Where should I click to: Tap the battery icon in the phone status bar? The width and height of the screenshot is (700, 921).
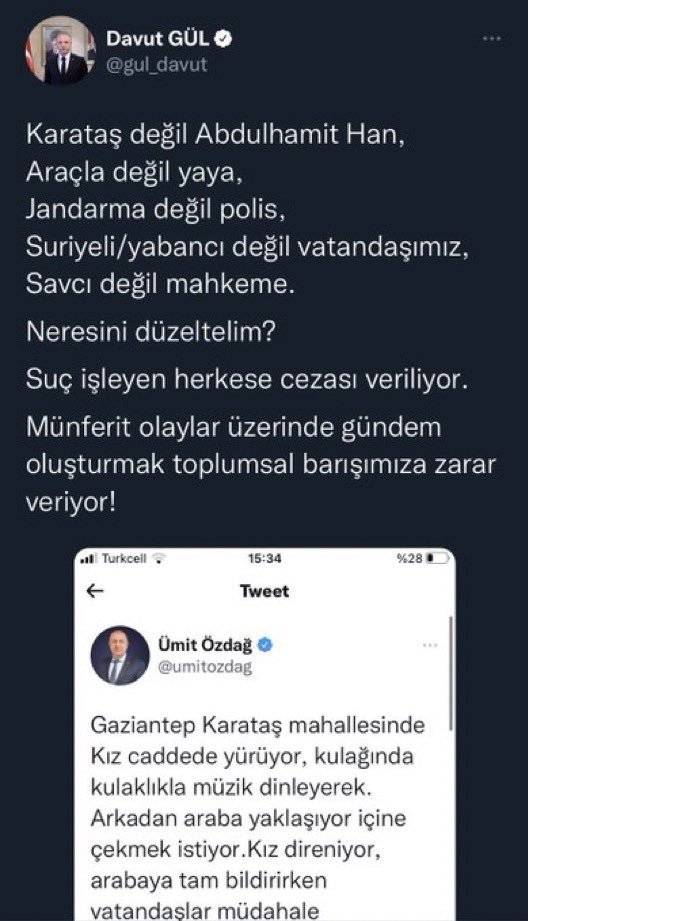(435, 558)
